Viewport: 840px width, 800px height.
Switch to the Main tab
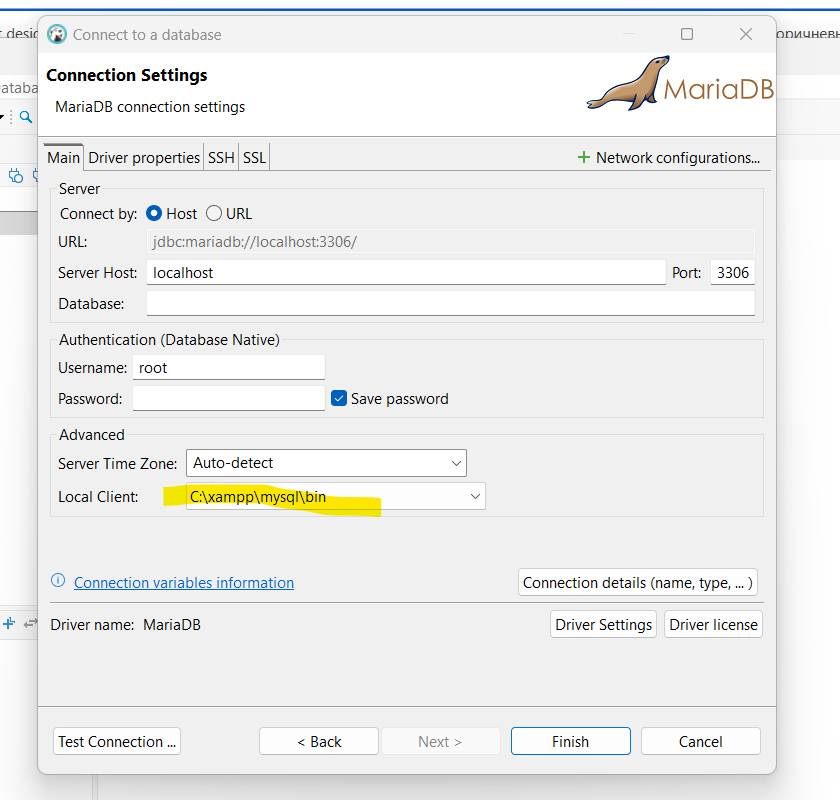click(63, 158)
